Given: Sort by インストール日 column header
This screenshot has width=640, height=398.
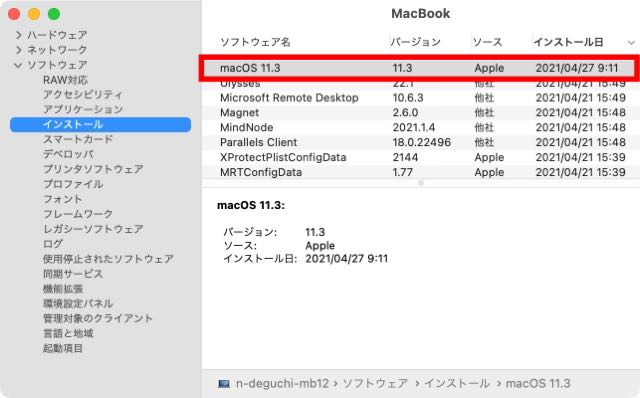Looking at the screenshot, I should [568, 42].
